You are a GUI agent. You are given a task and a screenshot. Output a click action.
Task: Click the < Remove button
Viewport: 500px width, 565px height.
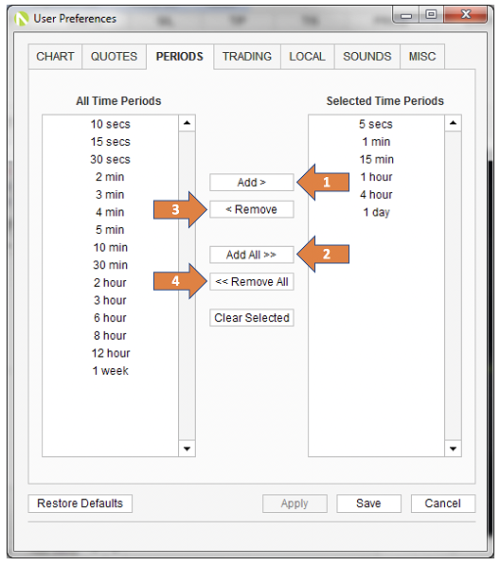click(x=251, y=209)
